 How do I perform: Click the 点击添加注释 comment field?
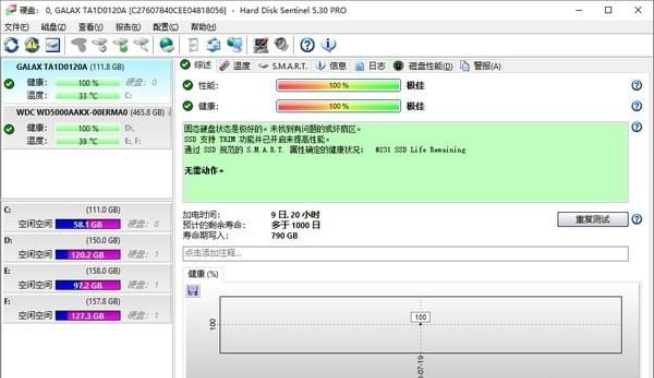click(405, 254)
